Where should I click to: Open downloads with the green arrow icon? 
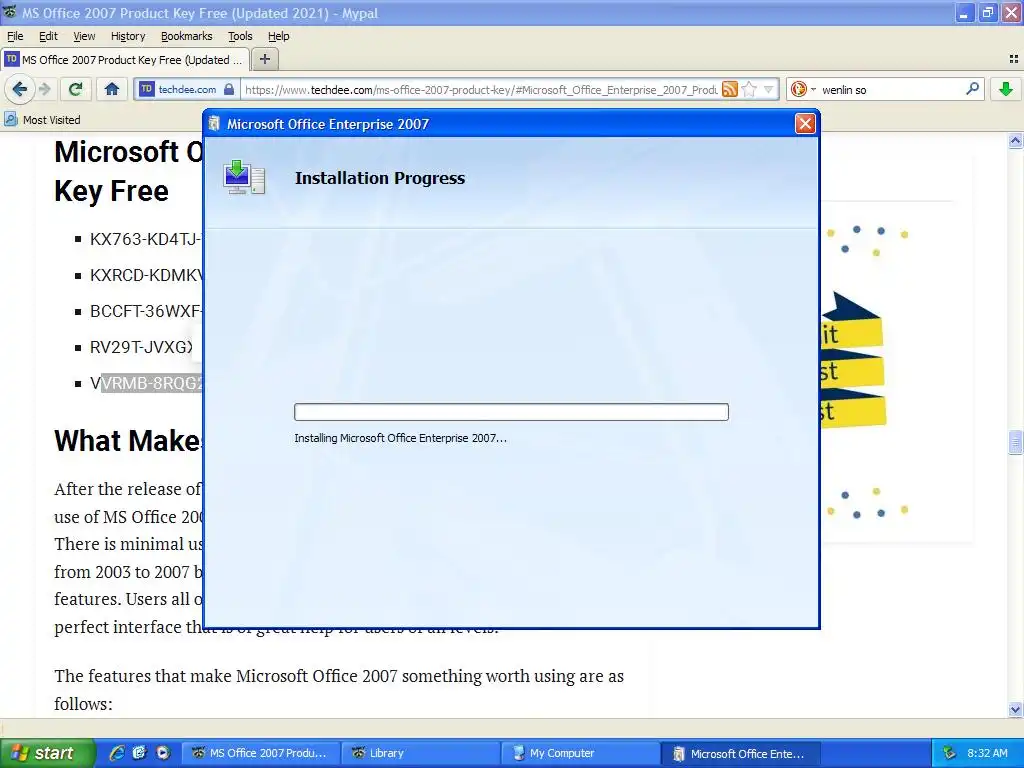(x=1006, y=89)
